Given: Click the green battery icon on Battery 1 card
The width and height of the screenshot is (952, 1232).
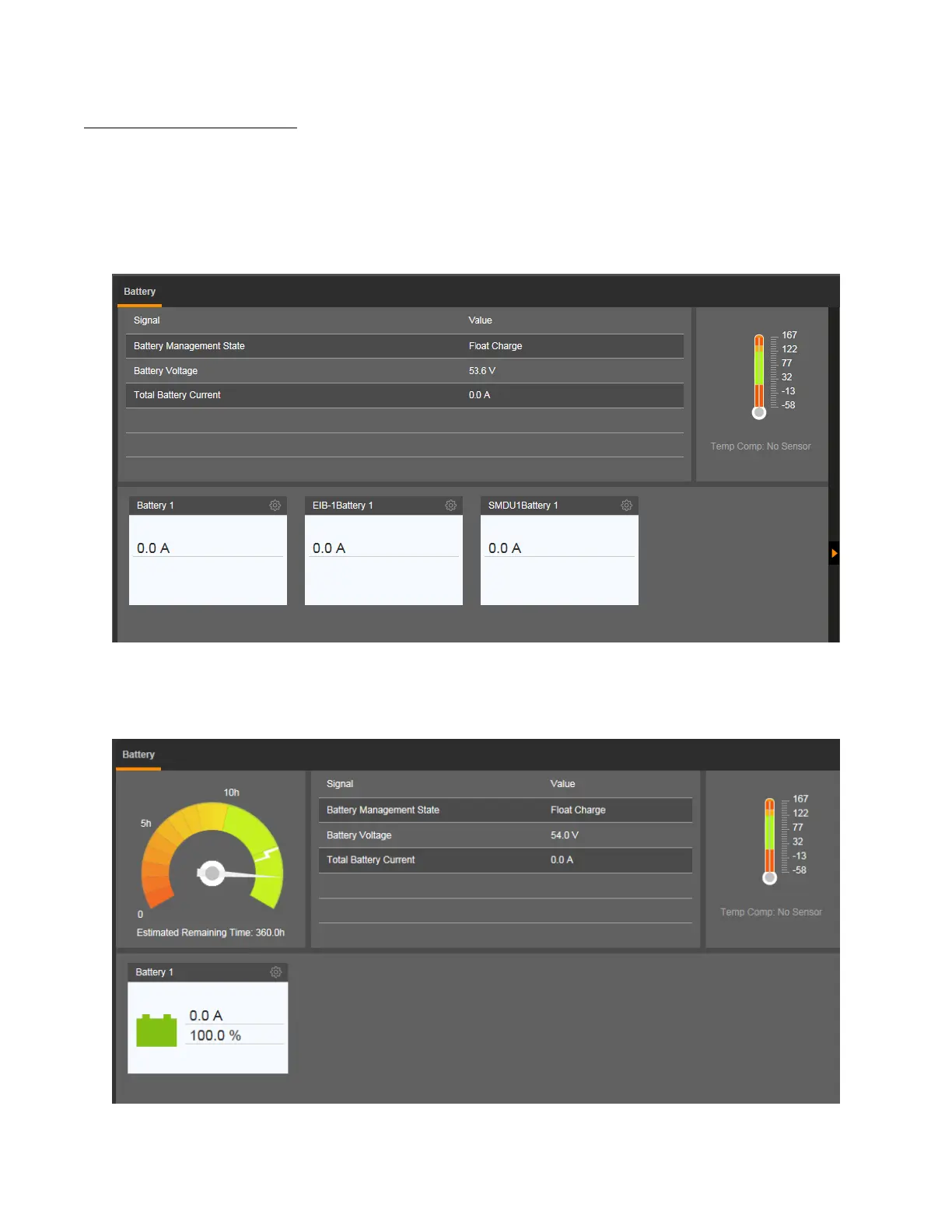Looking at the screenshot, I should coord(156,1030).
